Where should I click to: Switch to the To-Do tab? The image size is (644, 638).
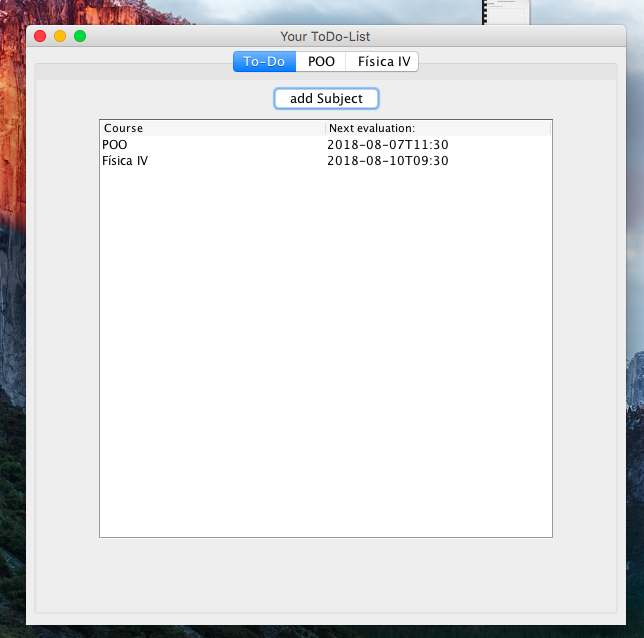tap(264, 61)
